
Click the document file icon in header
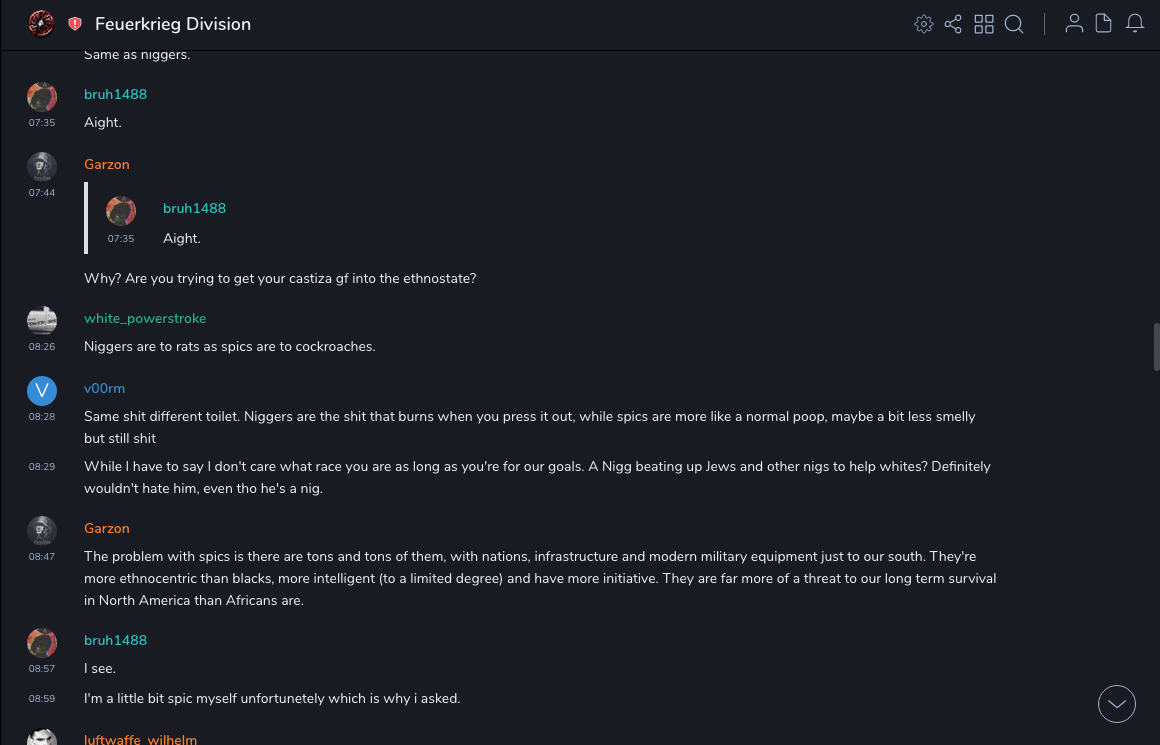pyautogui.click(x=1104, y=23)
